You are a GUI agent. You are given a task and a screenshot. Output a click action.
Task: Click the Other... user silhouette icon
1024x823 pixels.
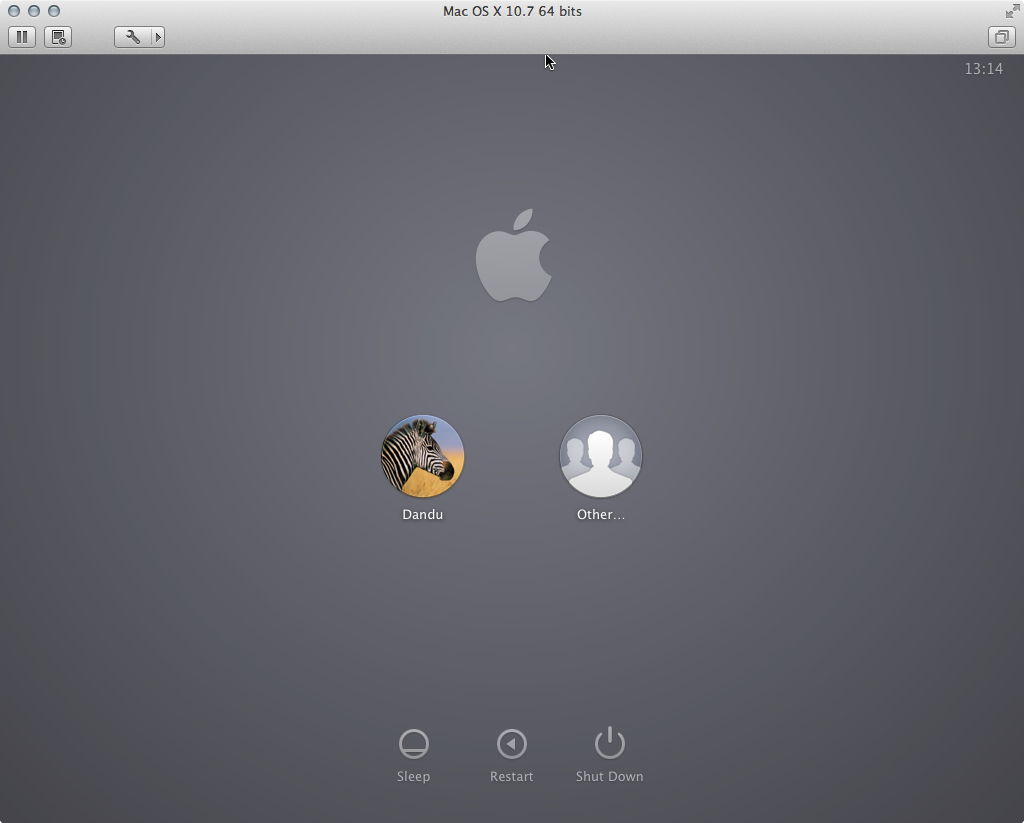(600, 456)
